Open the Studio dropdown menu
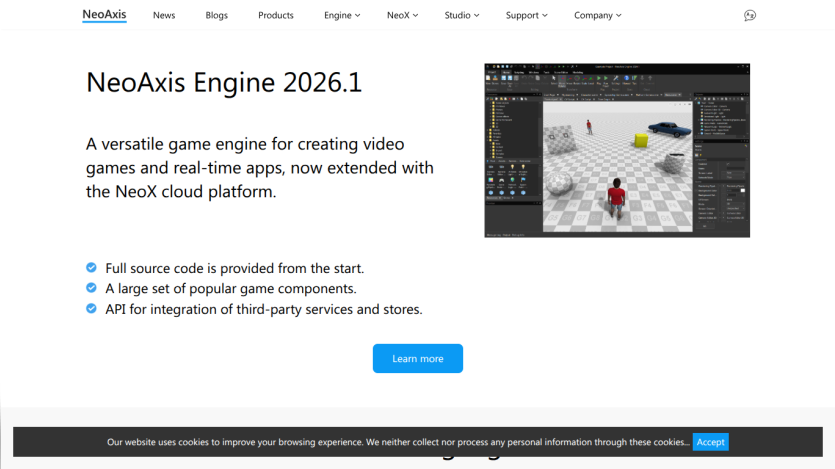 [462, 15]
